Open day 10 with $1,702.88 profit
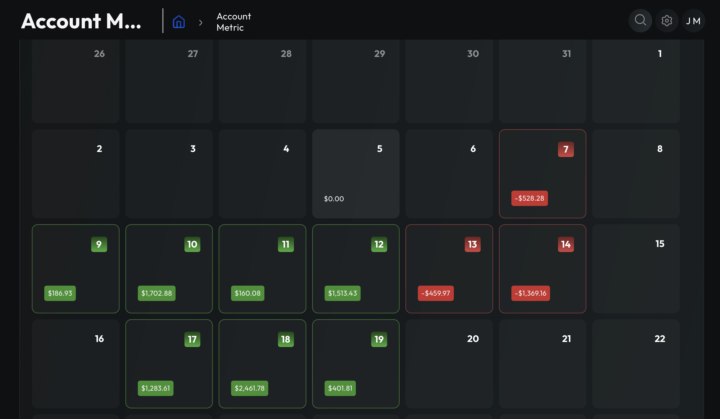Viewport: 720px width, 419px height. click(x=169, y=268)
